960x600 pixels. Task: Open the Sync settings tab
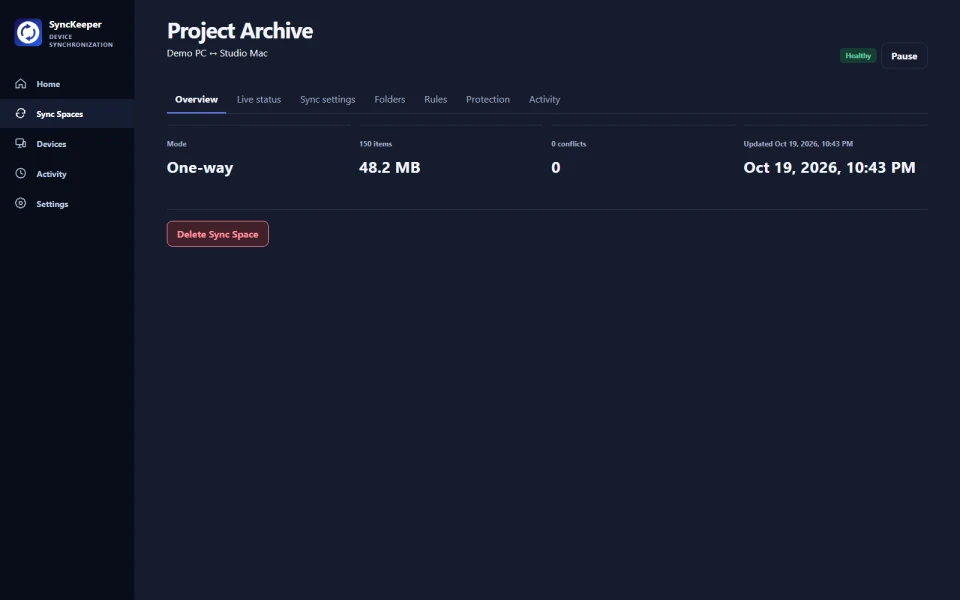coord(328,99)
